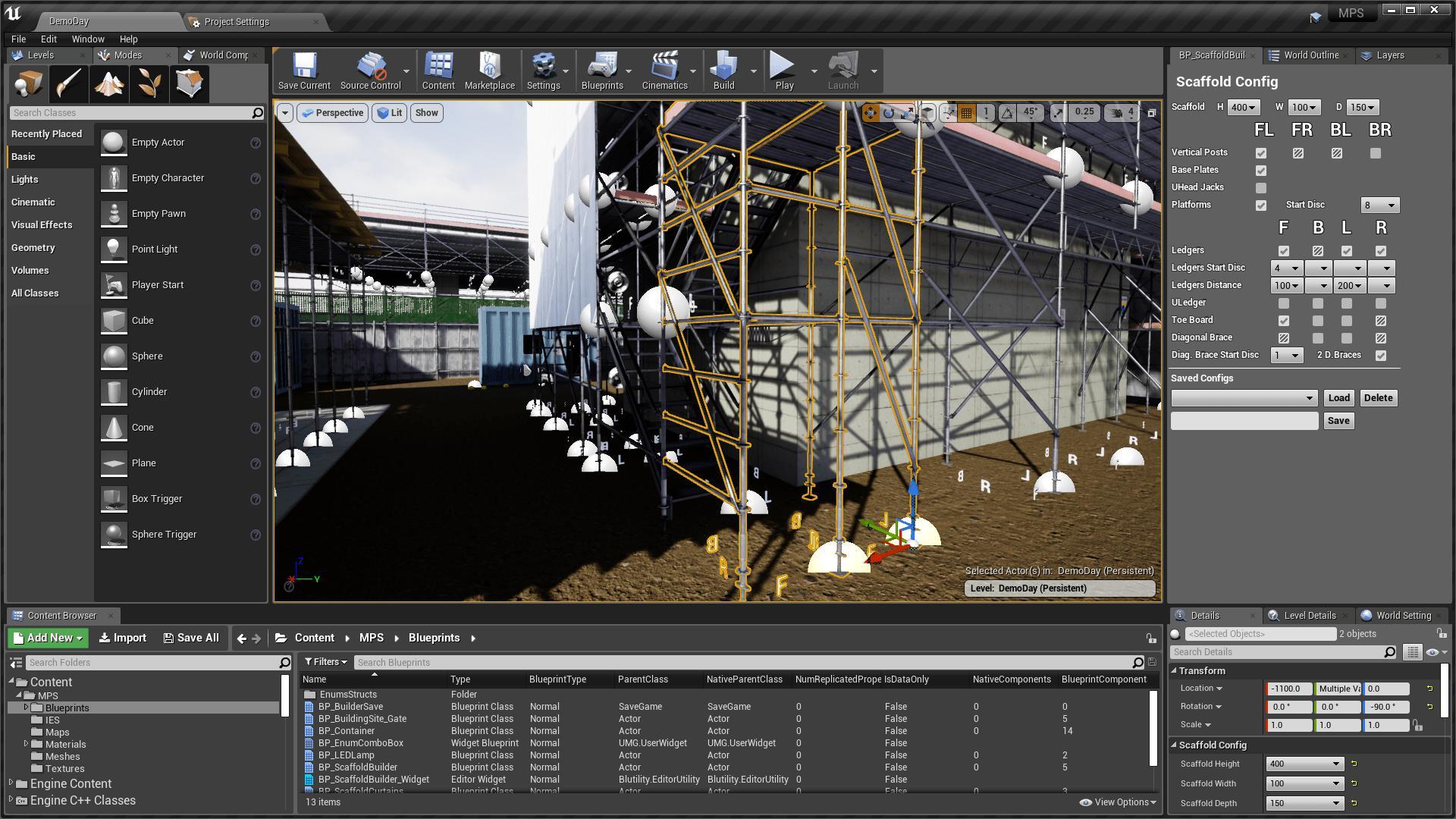Uncheck Base Plates in Scaffold Config
Screen dimensions: 1456x819
tap(1260, 170)
